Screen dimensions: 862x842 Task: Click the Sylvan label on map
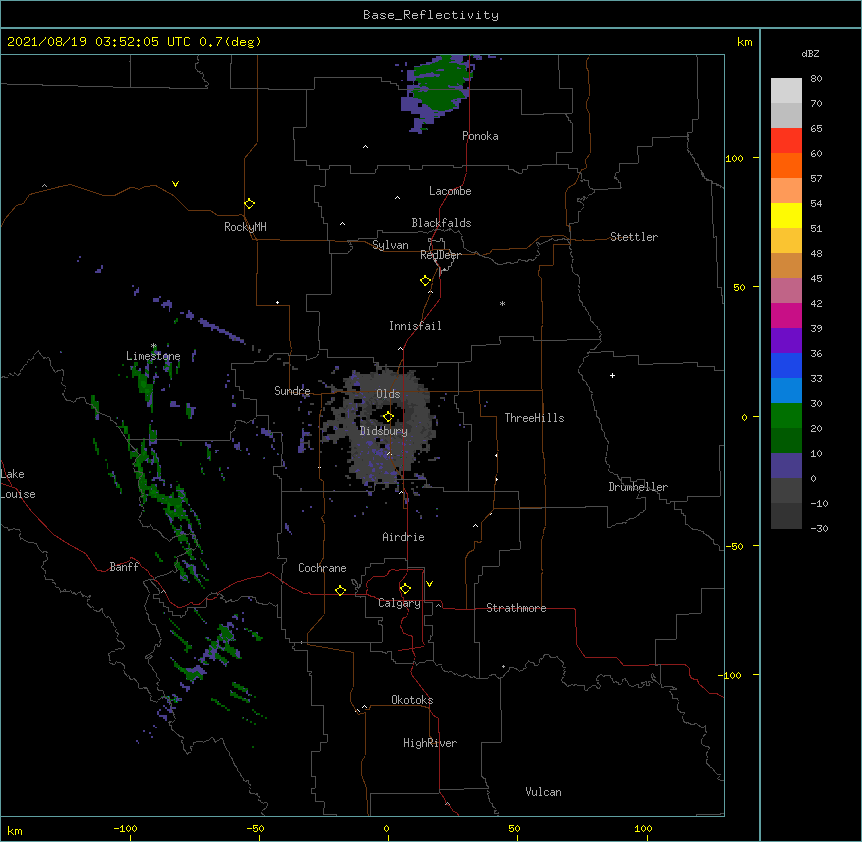(x=390, y=245)
